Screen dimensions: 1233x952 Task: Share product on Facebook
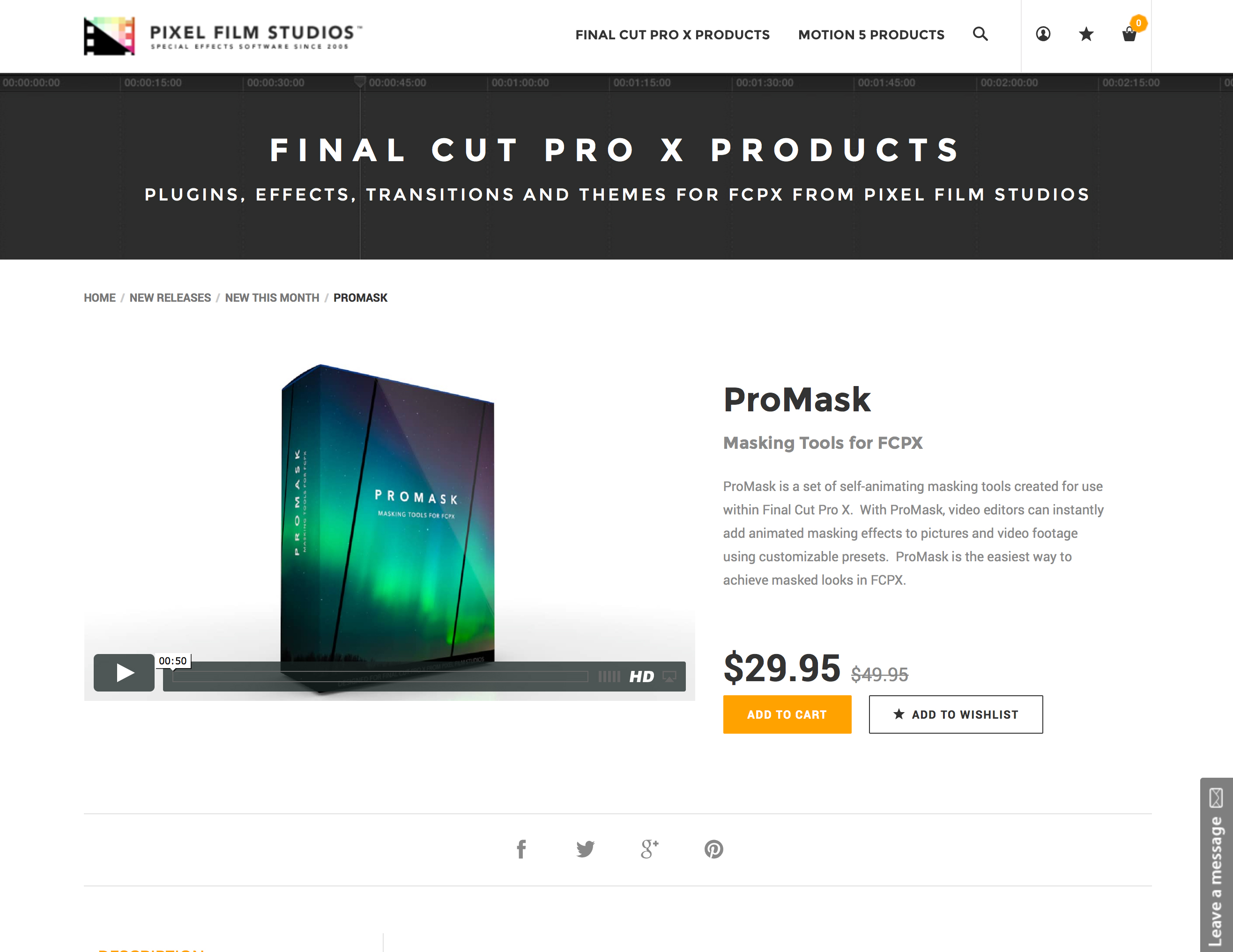(x=521, y=849)
